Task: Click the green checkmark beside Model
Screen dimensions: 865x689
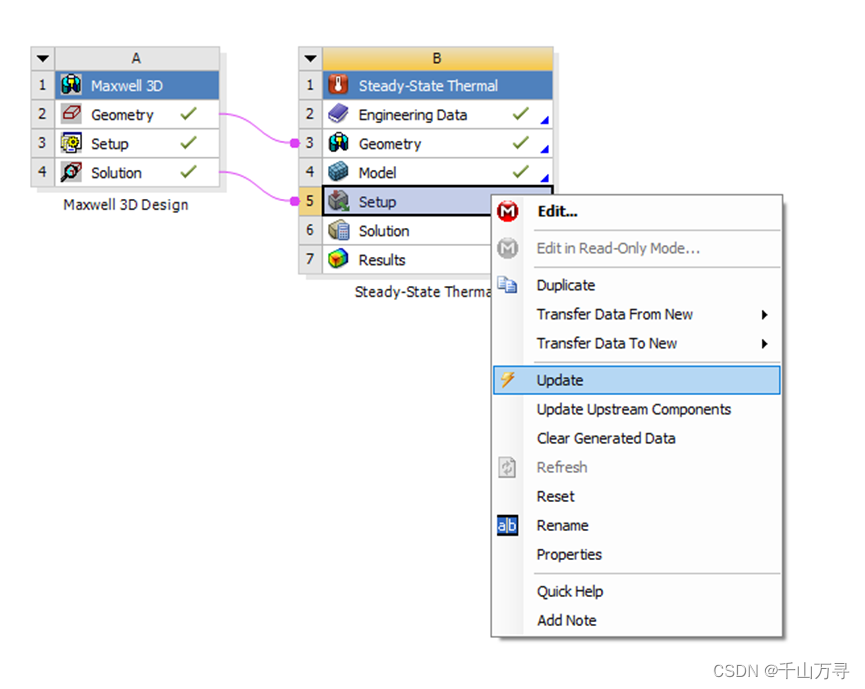Action: 521,172
